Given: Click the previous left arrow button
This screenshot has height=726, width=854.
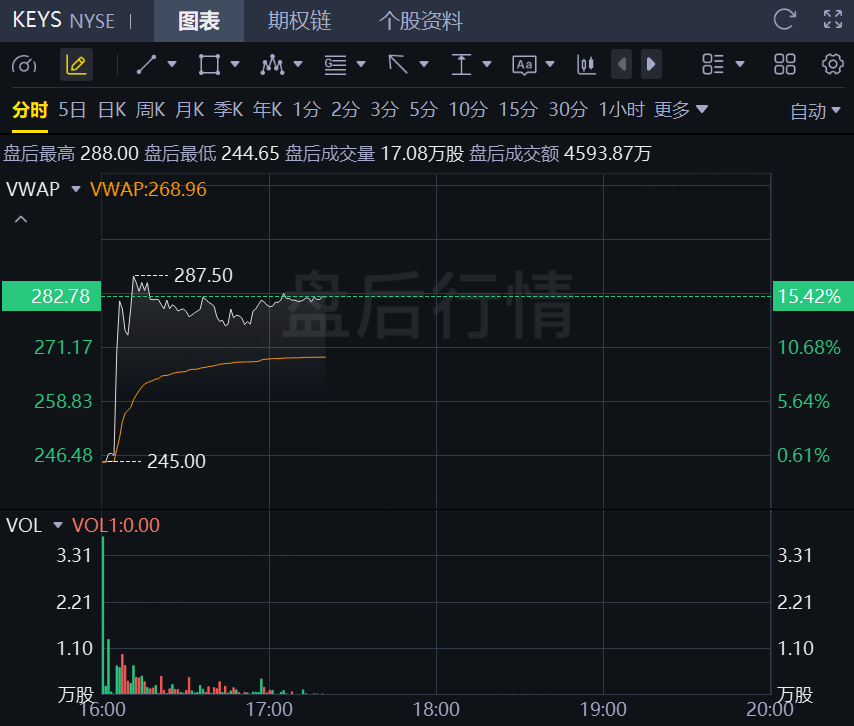Looking at the screenshot, I should tap(621, 64).
